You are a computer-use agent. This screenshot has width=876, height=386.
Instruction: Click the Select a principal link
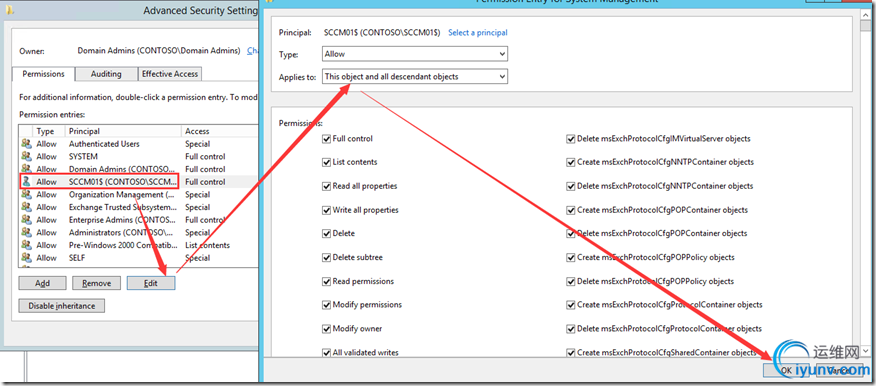[x=478, y=32]
